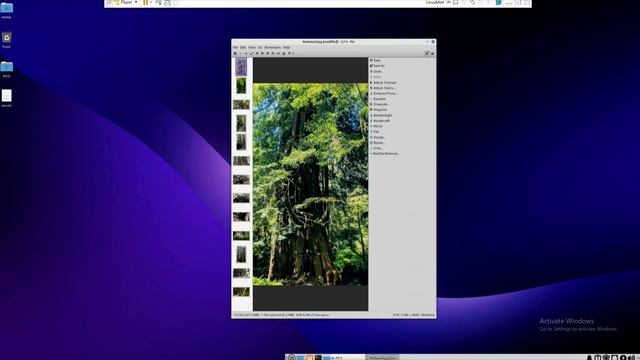Open the Linux Mint start menu
The height and width of the screenshot is (360, 640).
291,358
